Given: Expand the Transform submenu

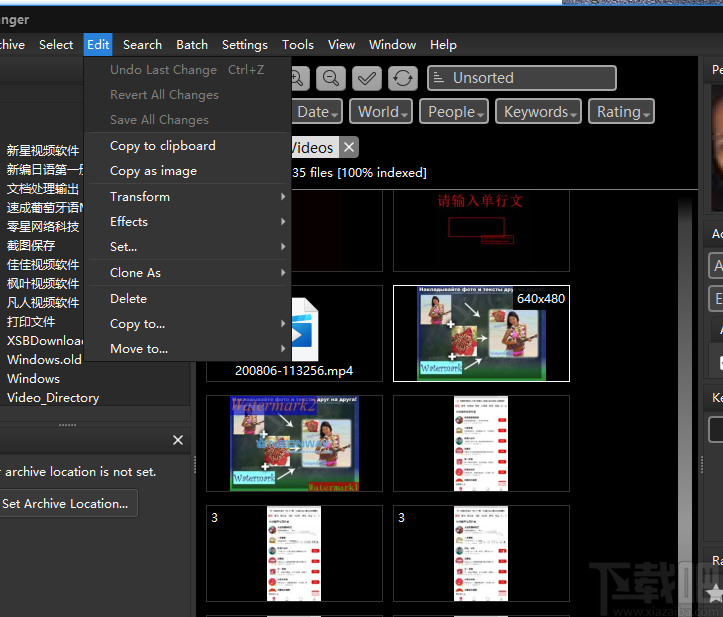Looking at the screenshot, I should (187, 197).
